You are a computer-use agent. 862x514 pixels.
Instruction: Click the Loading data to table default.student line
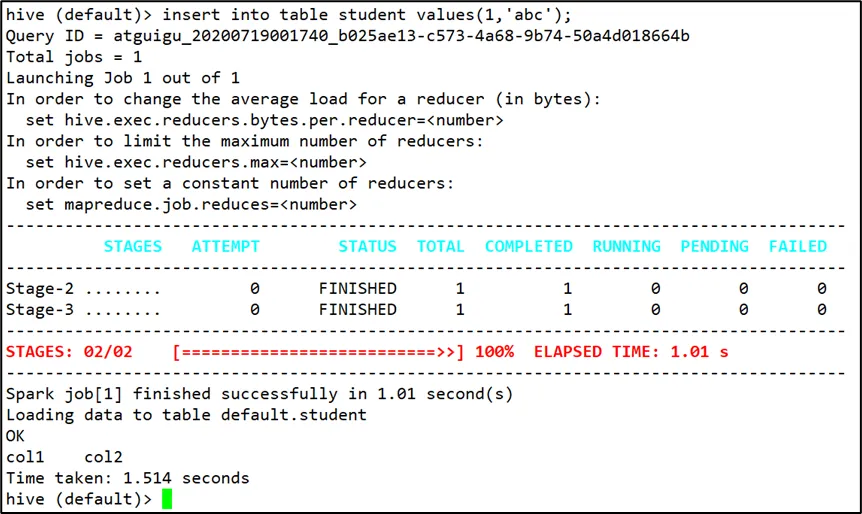(186, 415)
